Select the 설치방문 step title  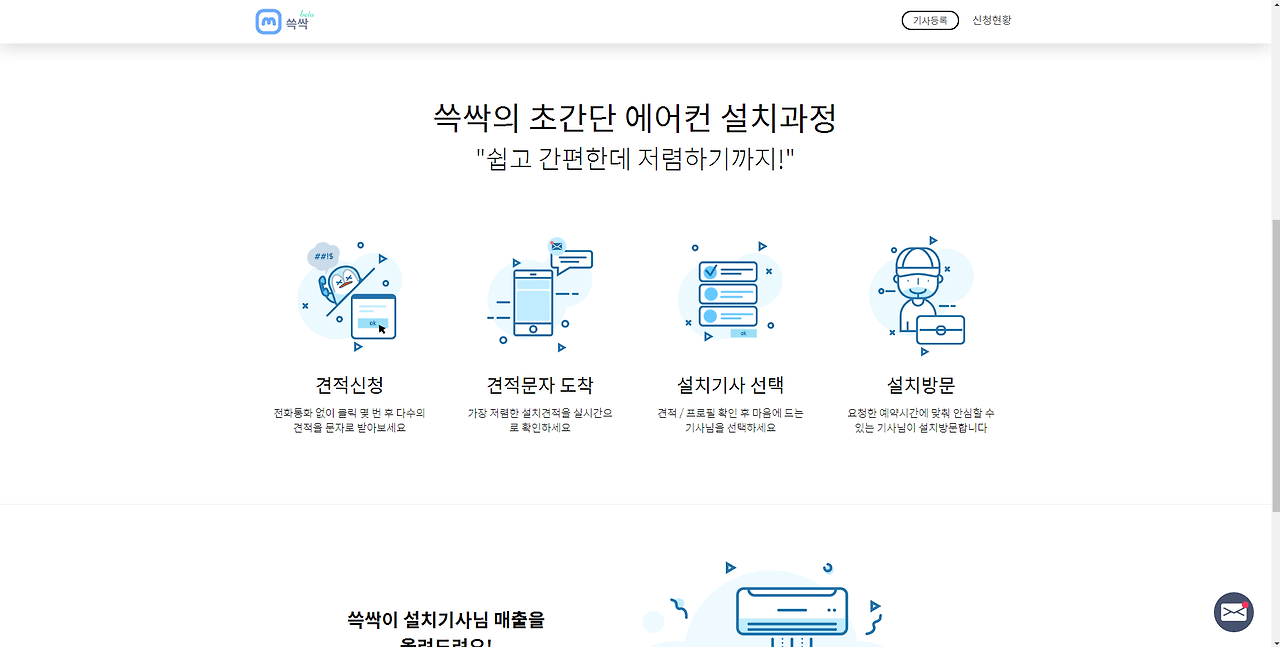click(921, 385)
